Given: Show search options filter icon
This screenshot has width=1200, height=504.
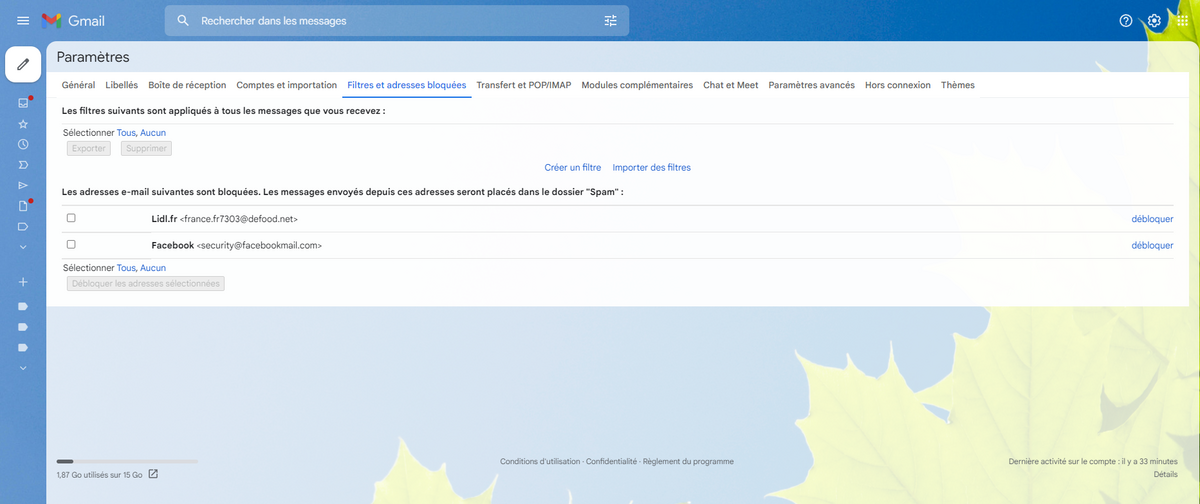Looking at the screenshot, I should coord(611,20).
